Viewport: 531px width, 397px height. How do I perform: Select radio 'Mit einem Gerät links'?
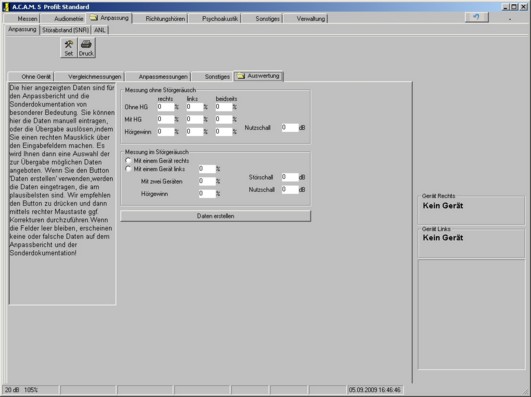click(128, 169)
